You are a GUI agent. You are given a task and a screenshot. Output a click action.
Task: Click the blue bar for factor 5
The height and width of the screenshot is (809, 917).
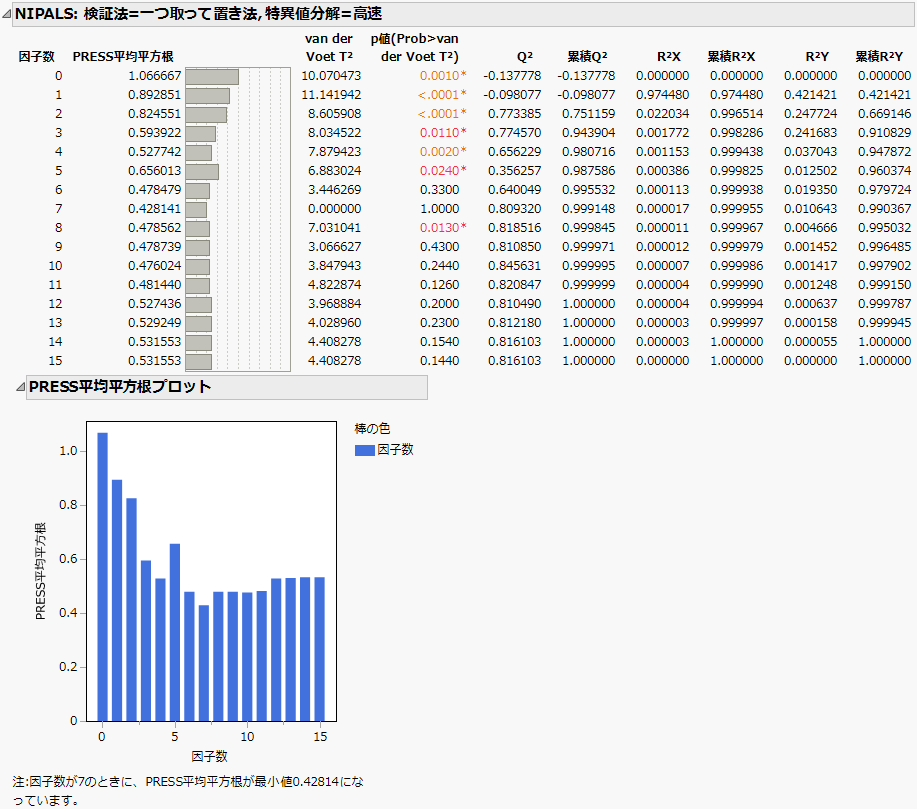[175, 632]
